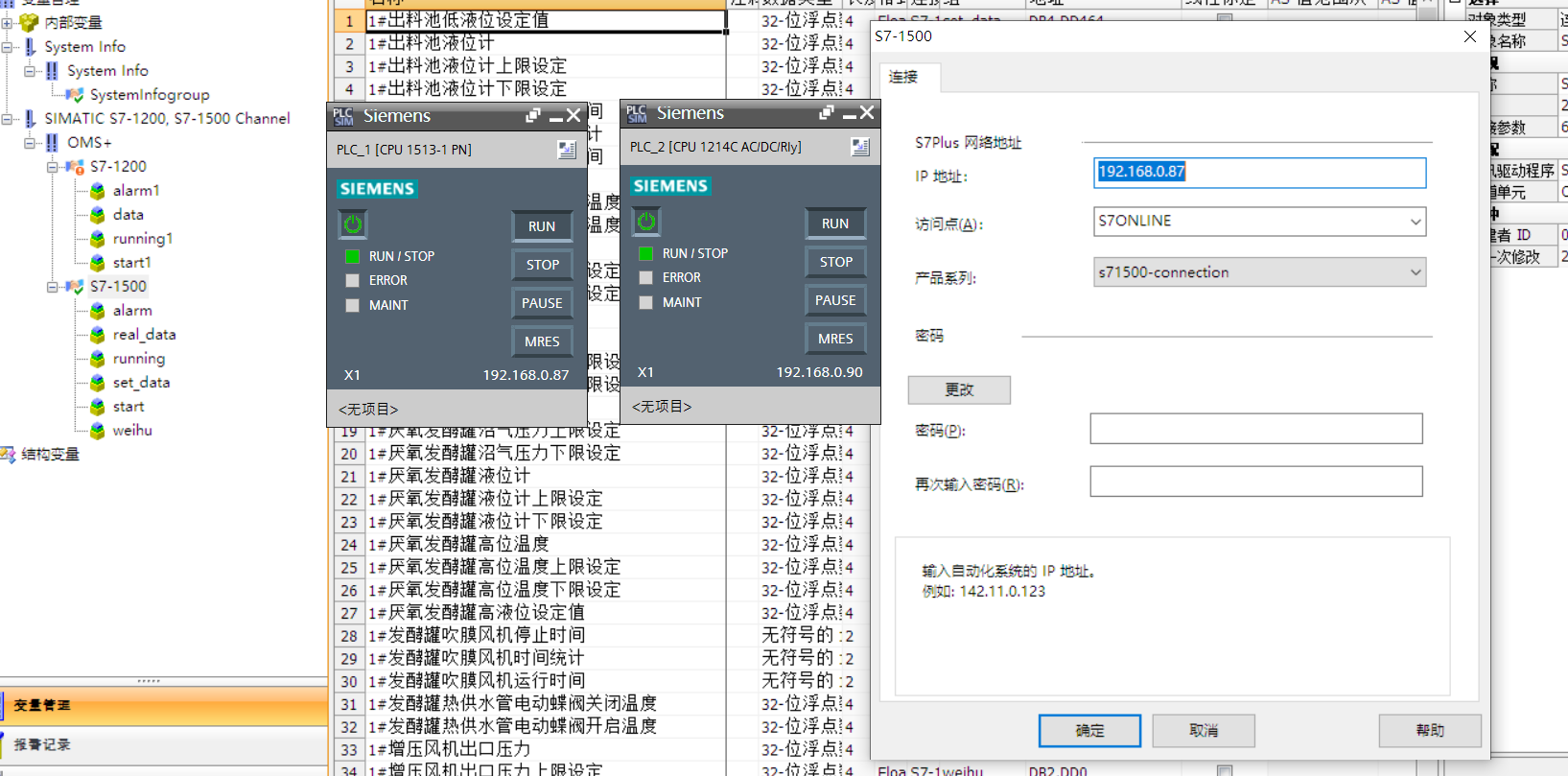Select the real_data tag group under S7-1500
Screen dimensions: 1568x776
pyautogui.click(x=144, y=335)
